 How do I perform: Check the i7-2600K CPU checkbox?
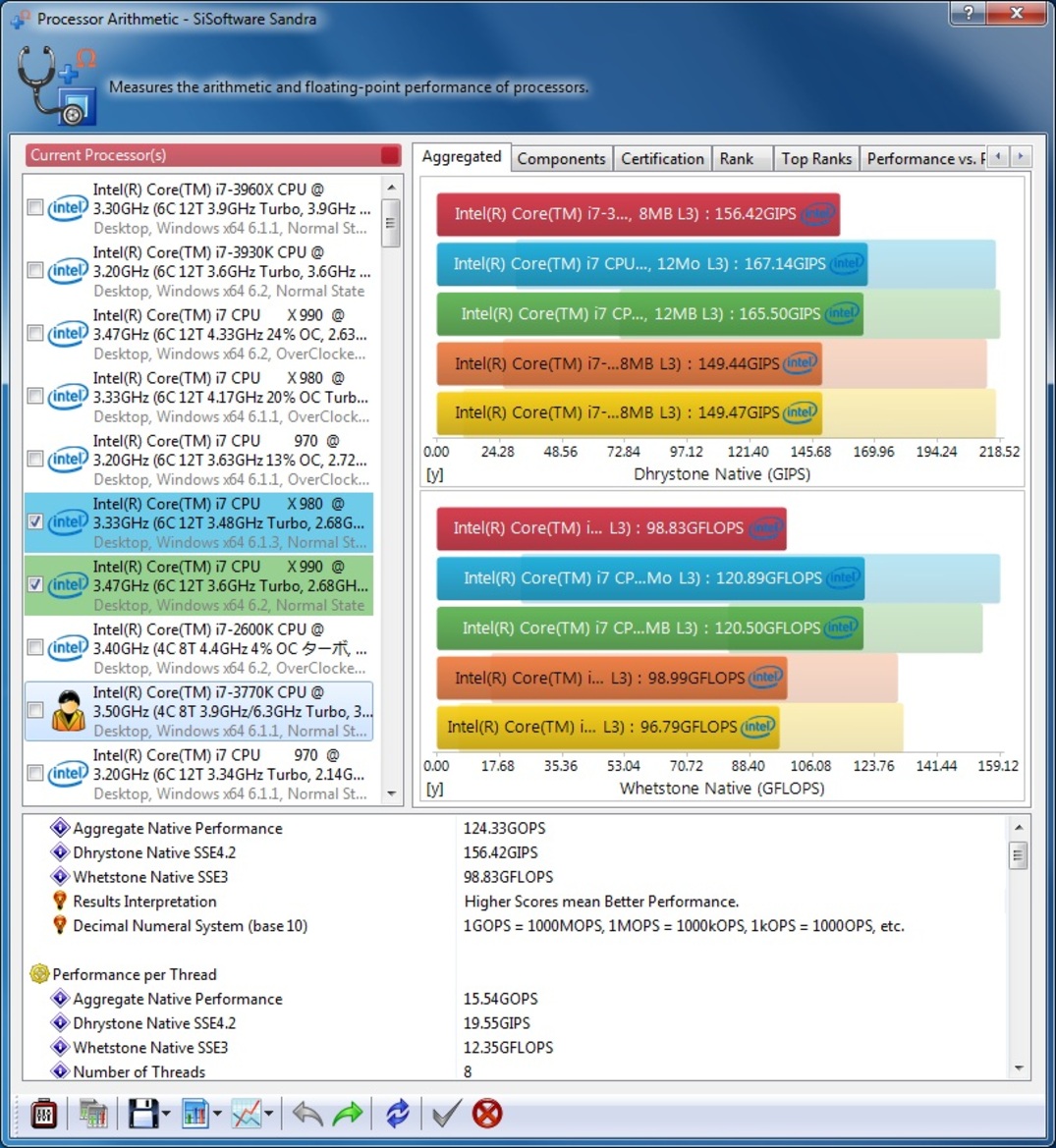tap(35, 648)
